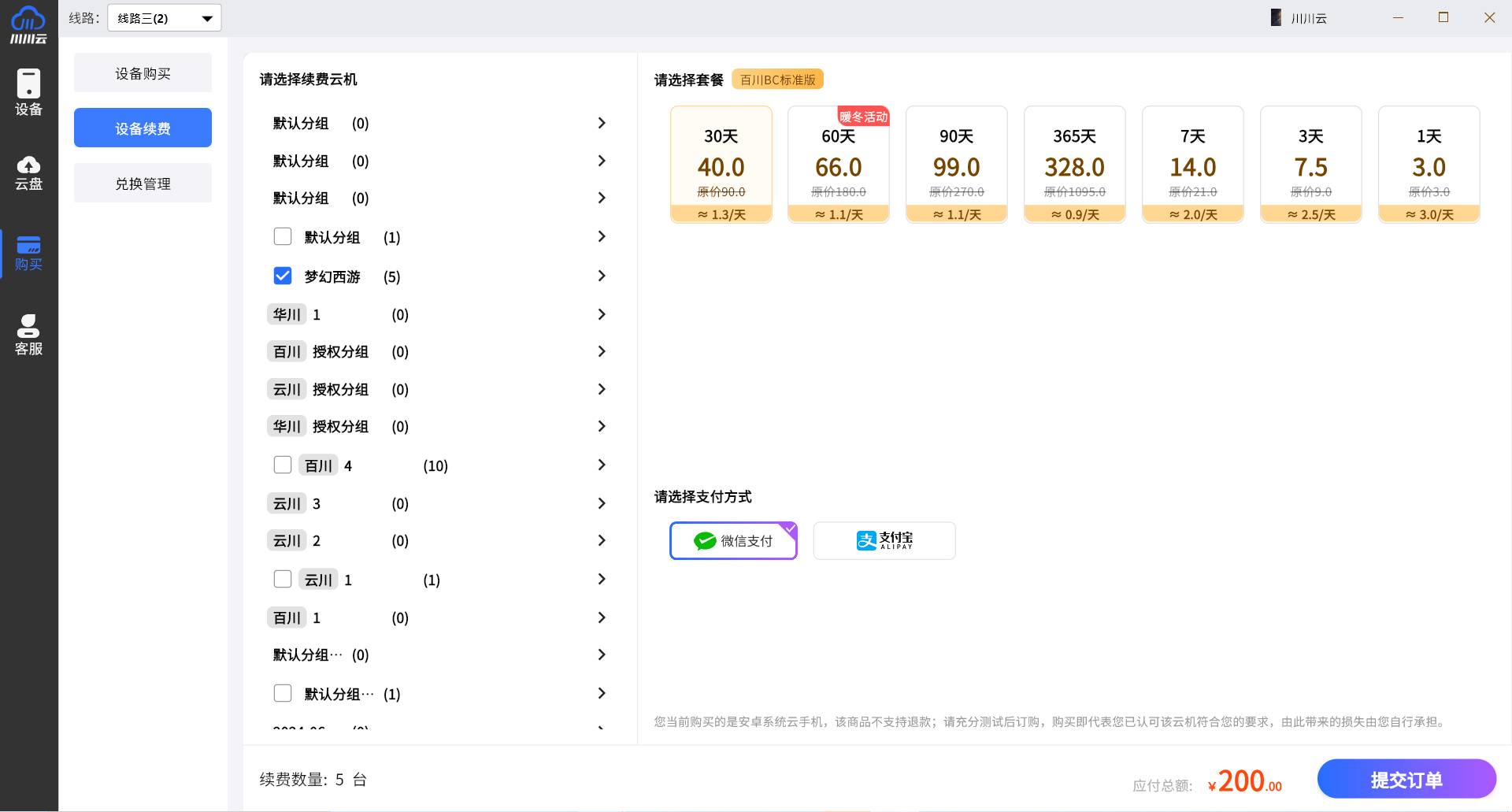Choose the 微信支付 payment option
Screen dimensions: 1512x812
pos(733,541)
